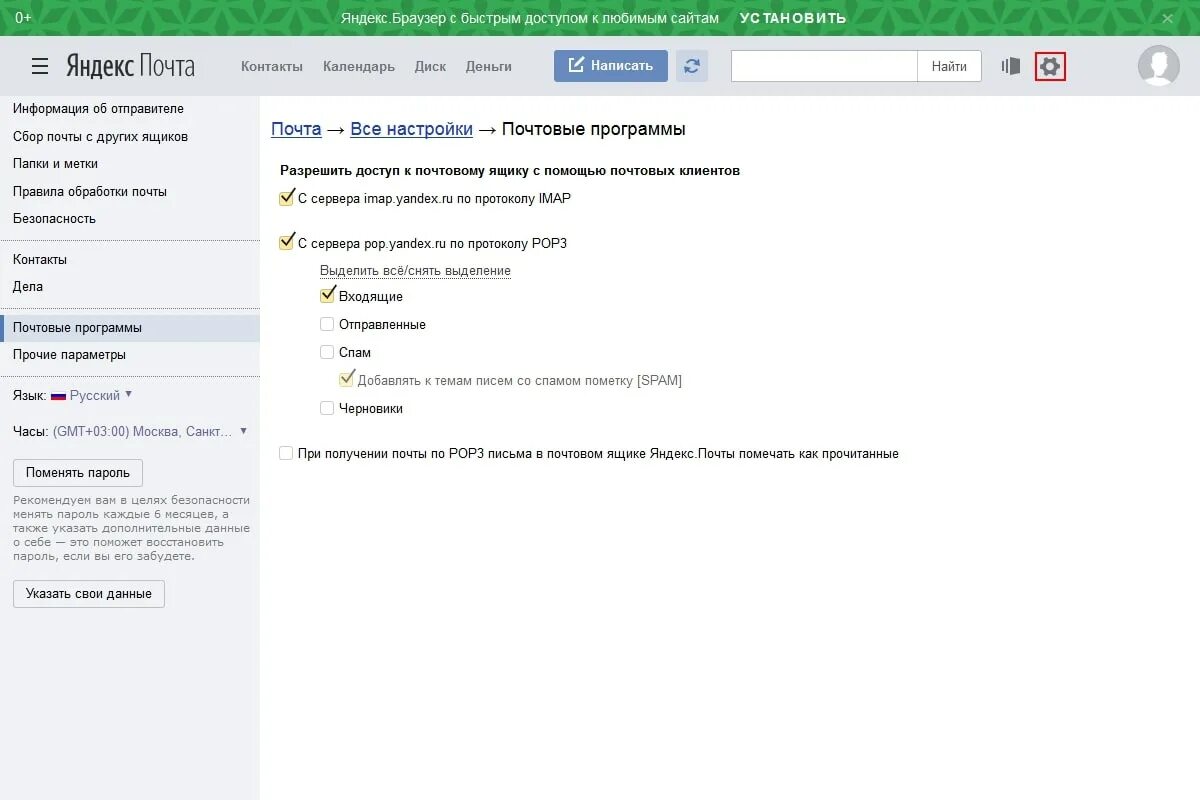This screenshot has width=1200, height=800.
Task: Click the mail search input field
Action: coord(824,66)
